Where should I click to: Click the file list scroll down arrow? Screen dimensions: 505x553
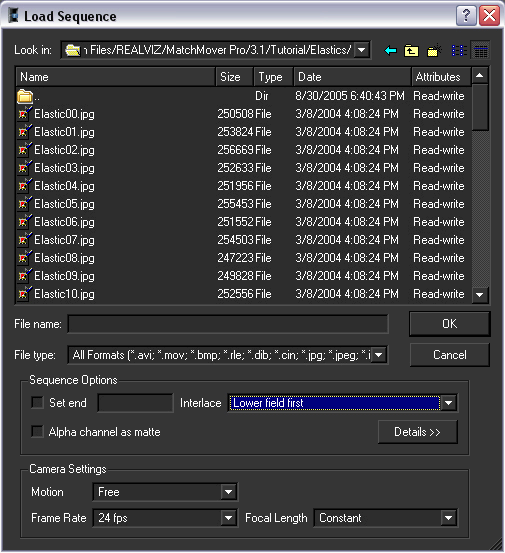point(480,294)
